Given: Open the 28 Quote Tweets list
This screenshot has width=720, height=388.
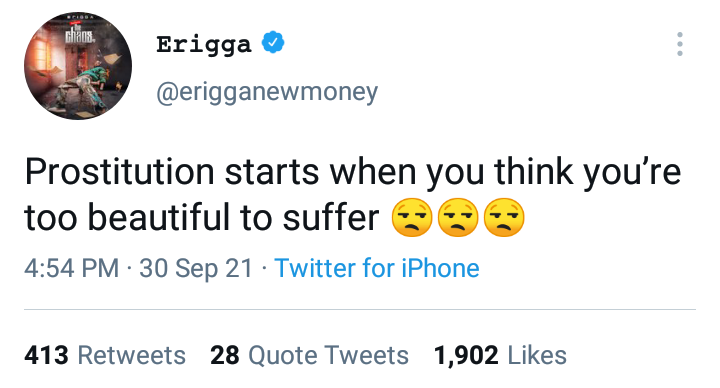Looking at the screenshot, I should pos(309,355).
